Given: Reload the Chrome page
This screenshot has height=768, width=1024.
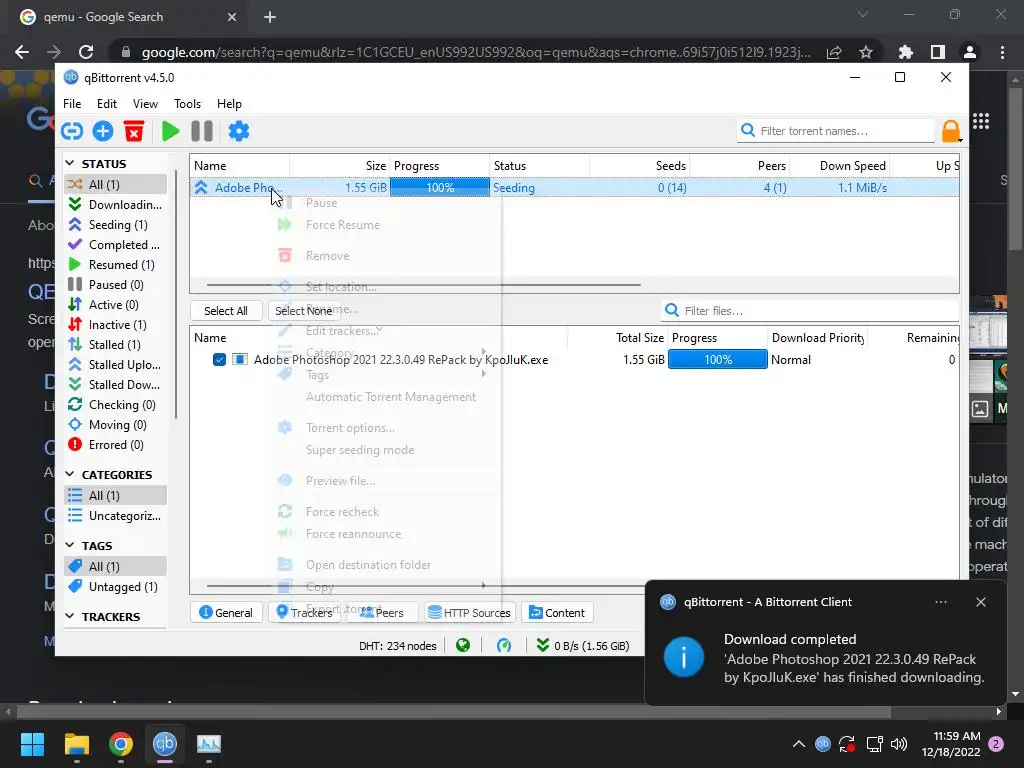Looking at the screenshot, I should 86,52.
